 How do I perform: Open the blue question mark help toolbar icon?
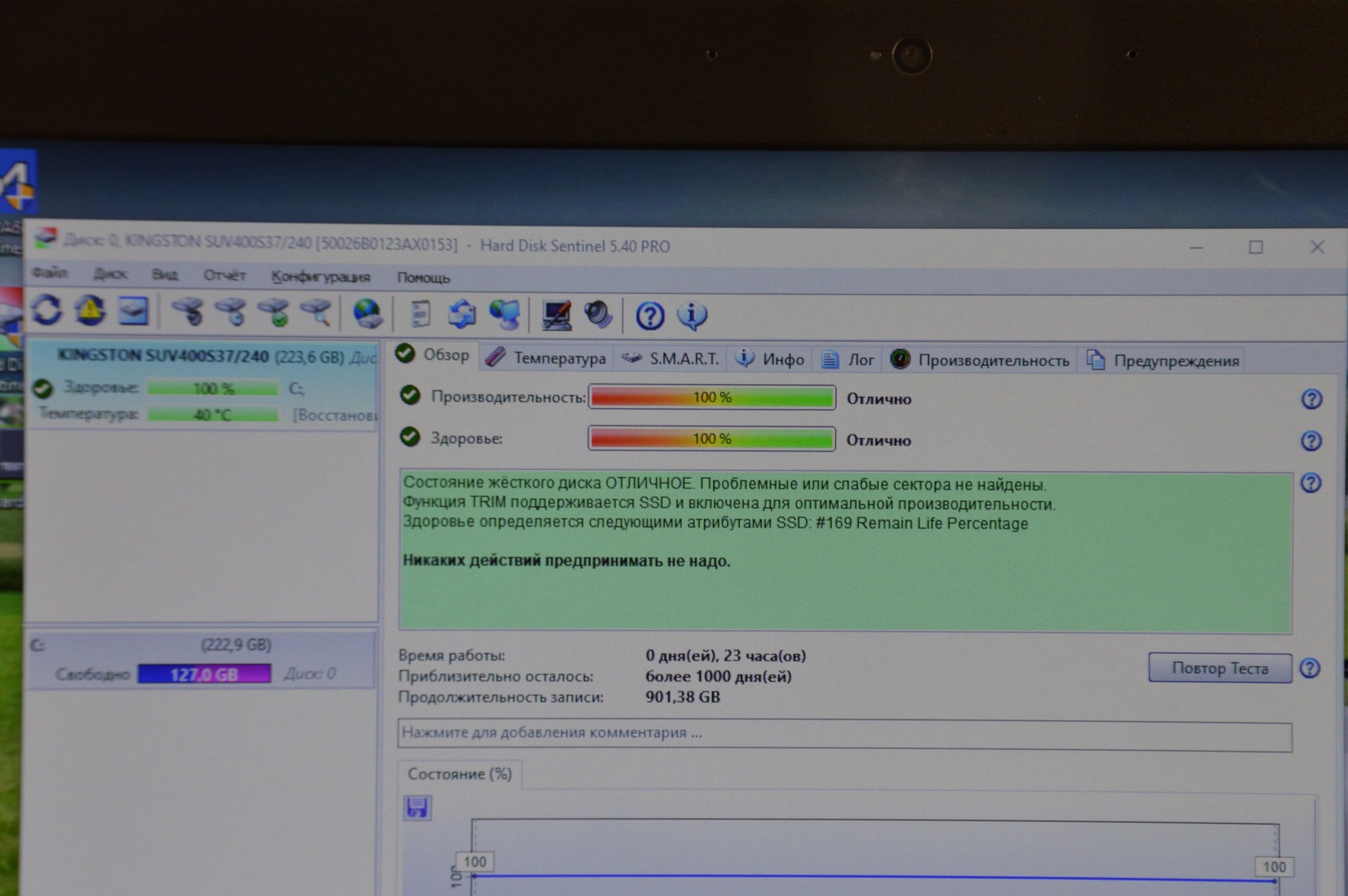[650, 315]
